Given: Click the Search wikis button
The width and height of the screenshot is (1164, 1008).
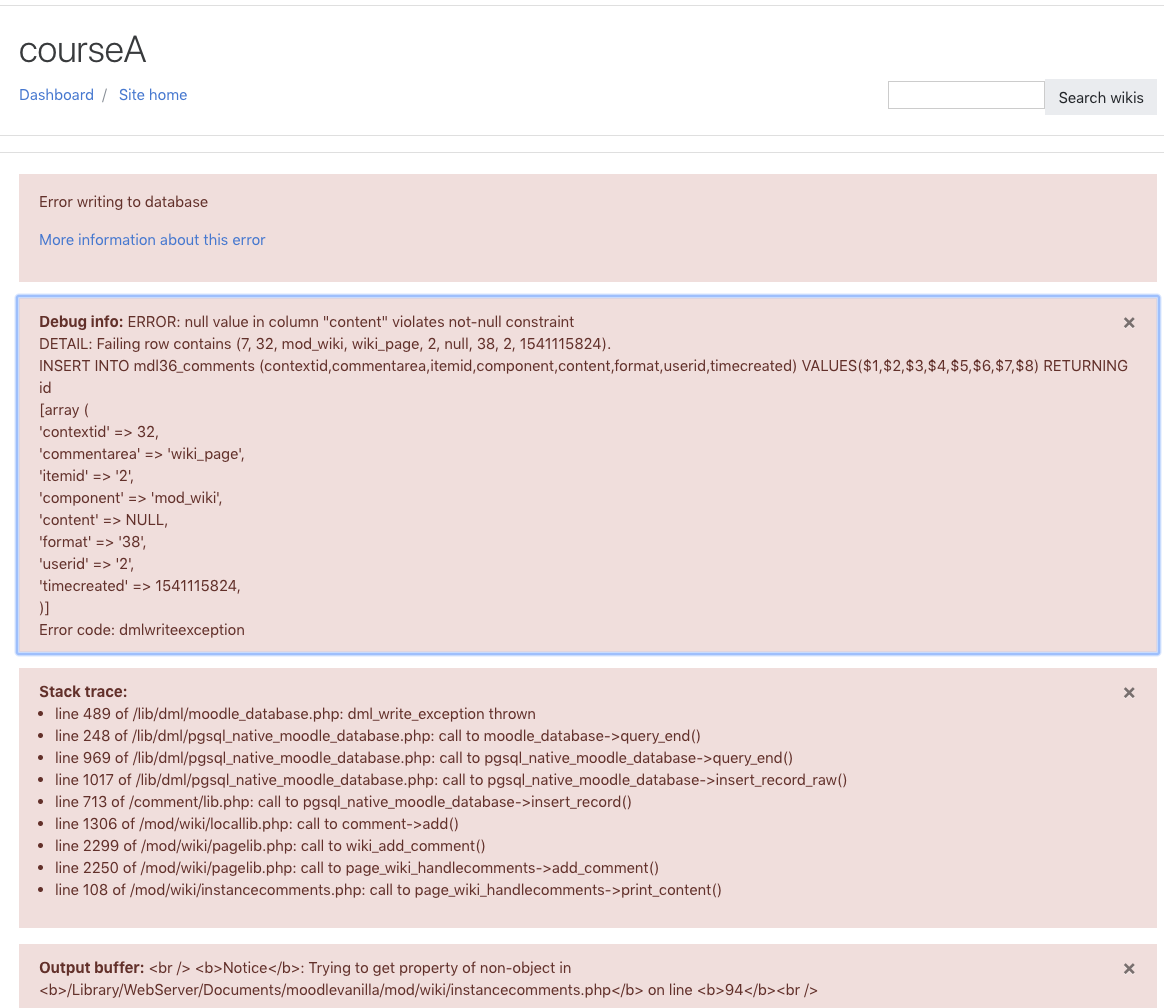Looking at the screenshot, I should coord(1100,97).
